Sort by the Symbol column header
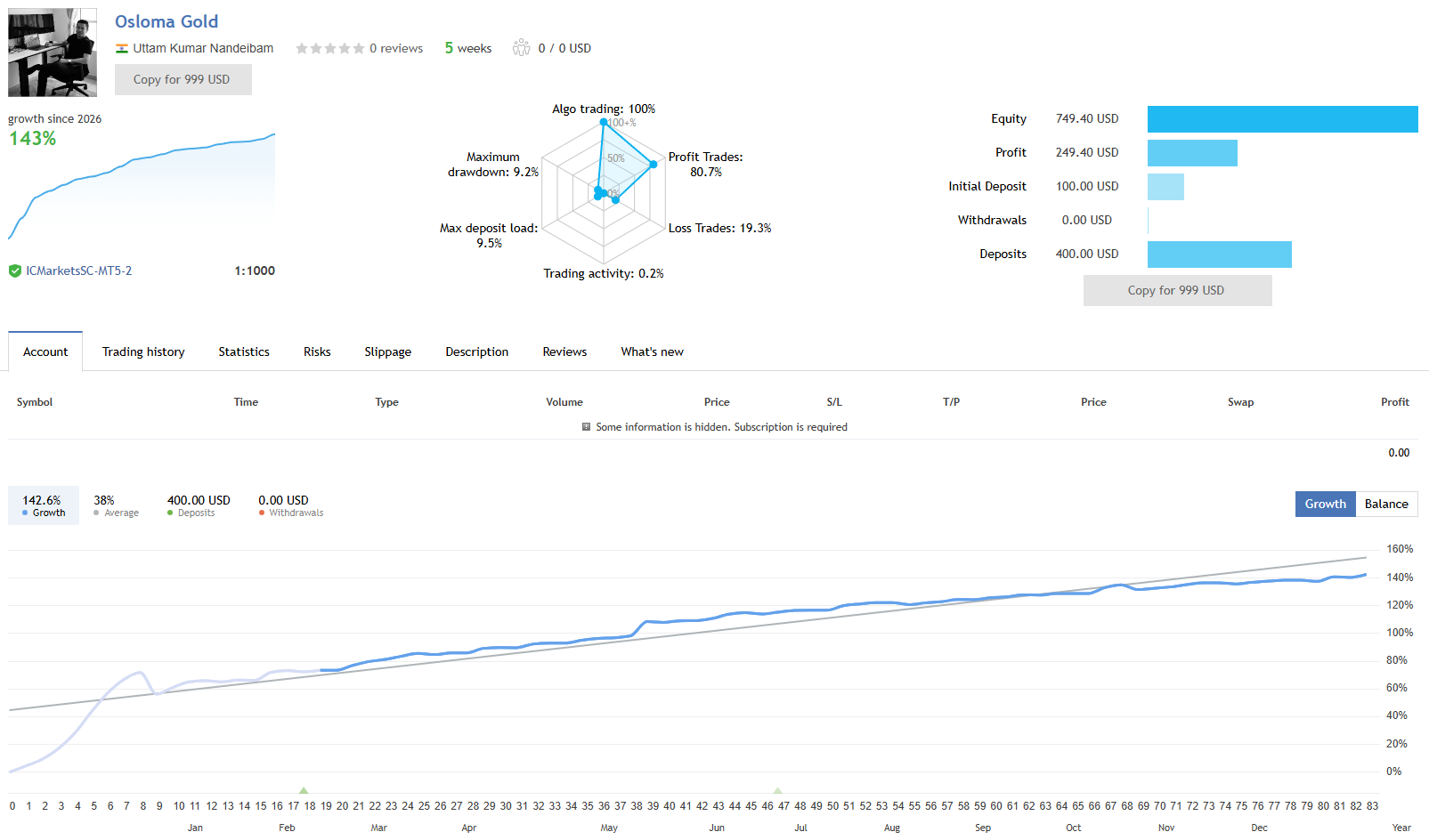 click(35, 402)
